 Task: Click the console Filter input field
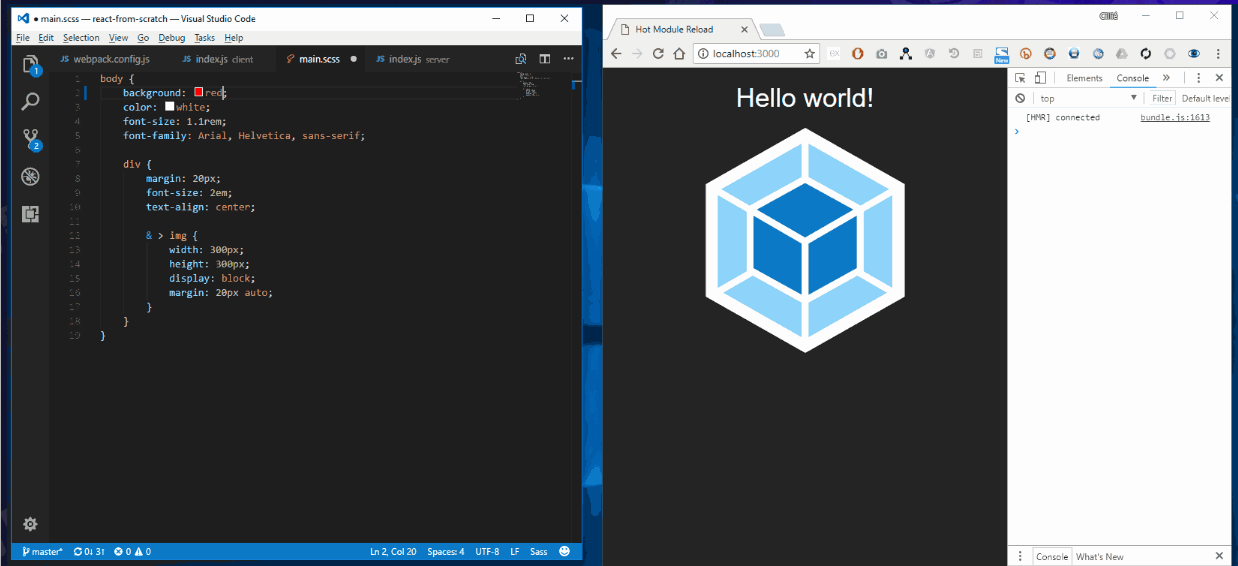coord(1161,98)
